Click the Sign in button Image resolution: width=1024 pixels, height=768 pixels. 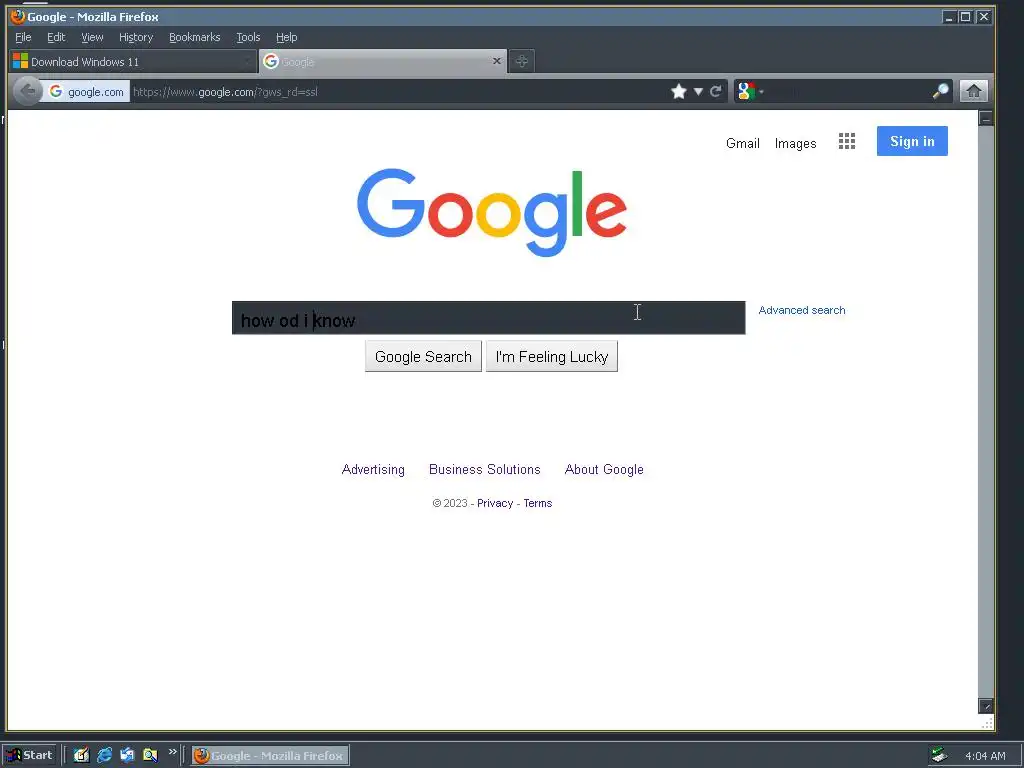pos(912,141)
